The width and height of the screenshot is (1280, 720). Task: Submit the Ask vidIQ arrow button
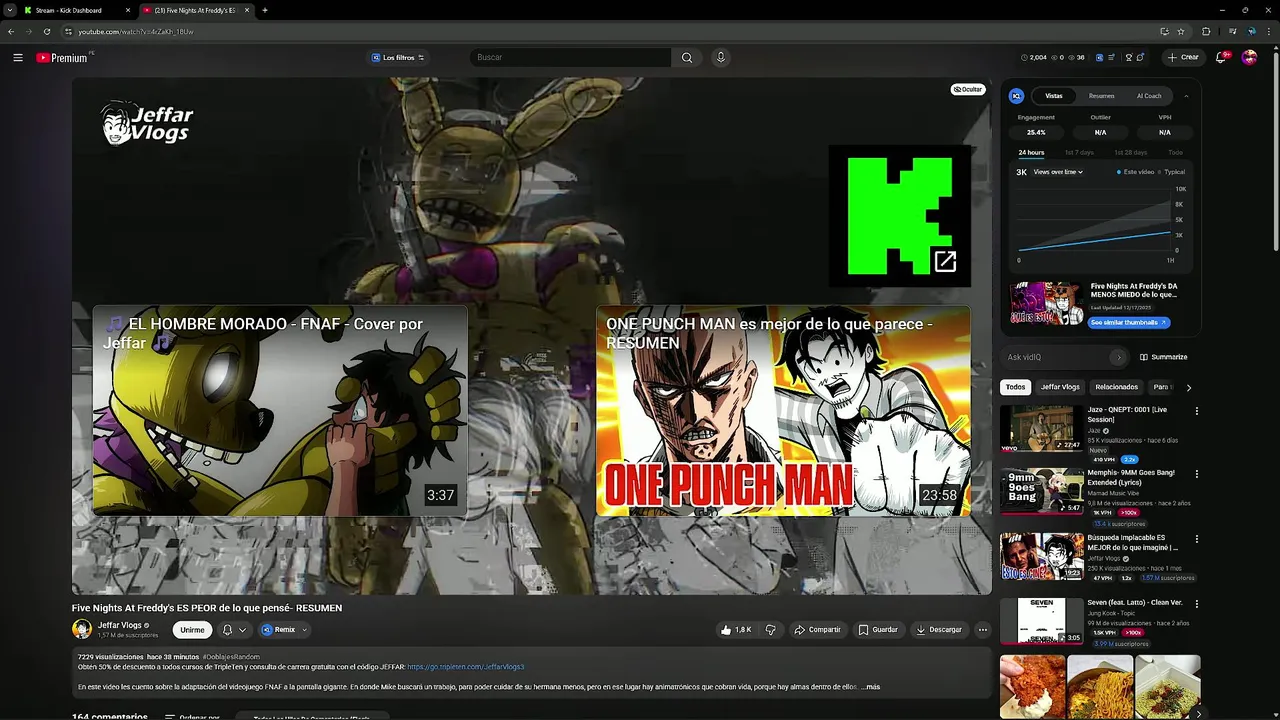pos(1118,357)
